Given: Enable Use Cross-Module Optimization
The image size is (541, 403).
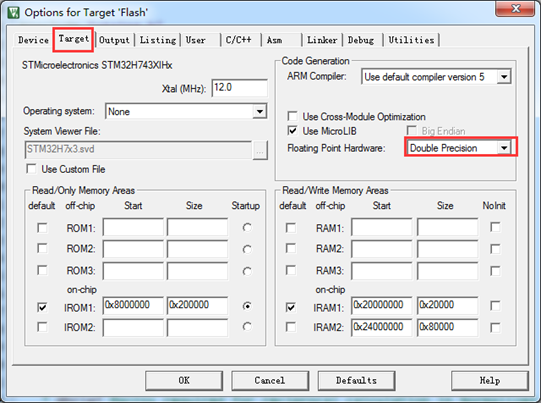Looking at the screenshot, I should [292, 116].
